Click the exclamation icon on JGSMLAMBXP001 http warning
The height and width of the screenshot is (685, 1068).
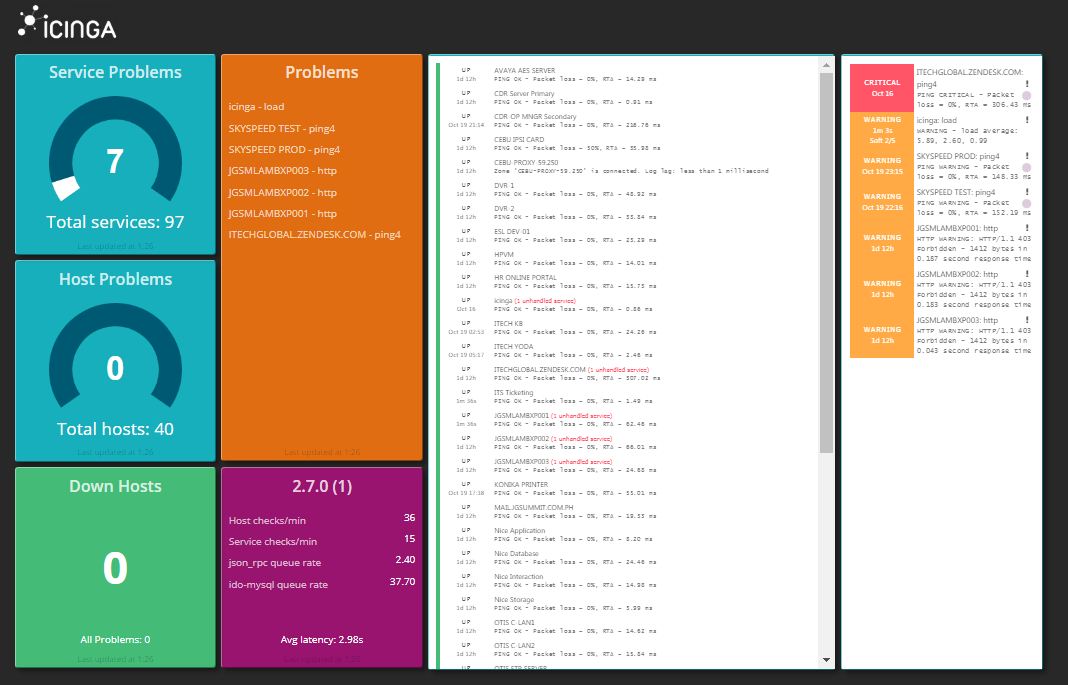[1026, 226]
